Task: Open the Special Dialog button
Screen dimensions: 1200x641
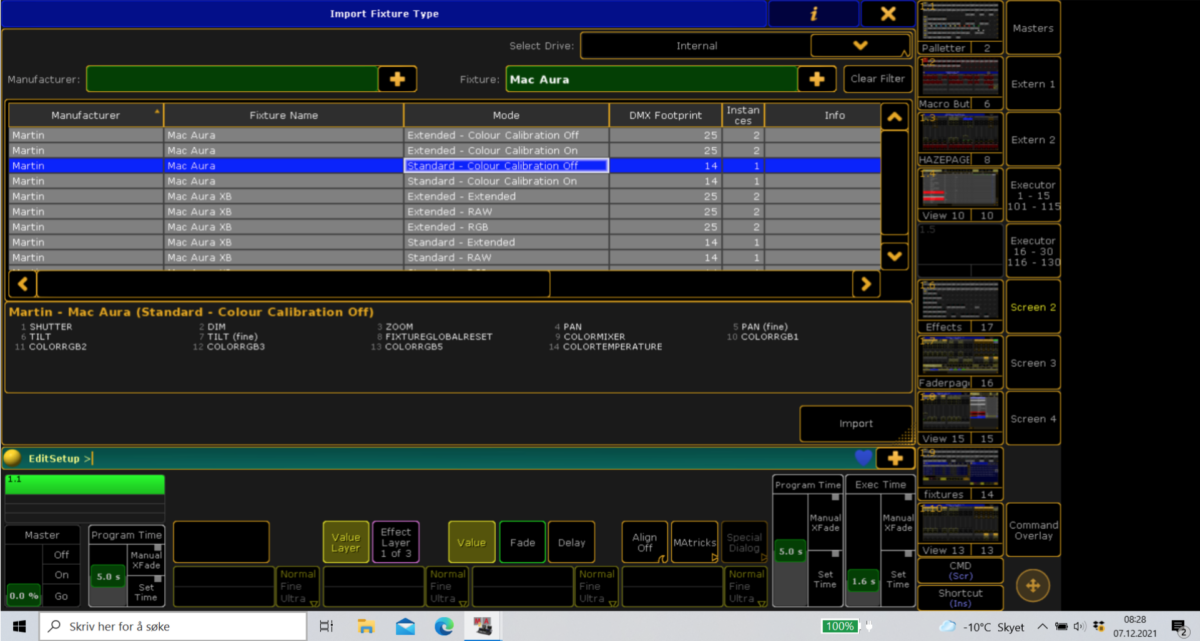Action: pos(744,542)
